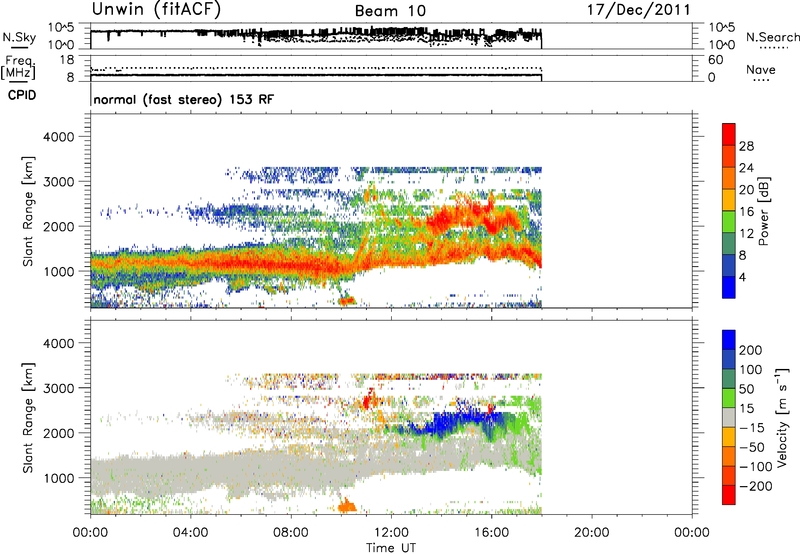The height and width of the screenshot is (554, 800).
Task: Select the 'Beam 10' heading text
Action: (390, 11)
